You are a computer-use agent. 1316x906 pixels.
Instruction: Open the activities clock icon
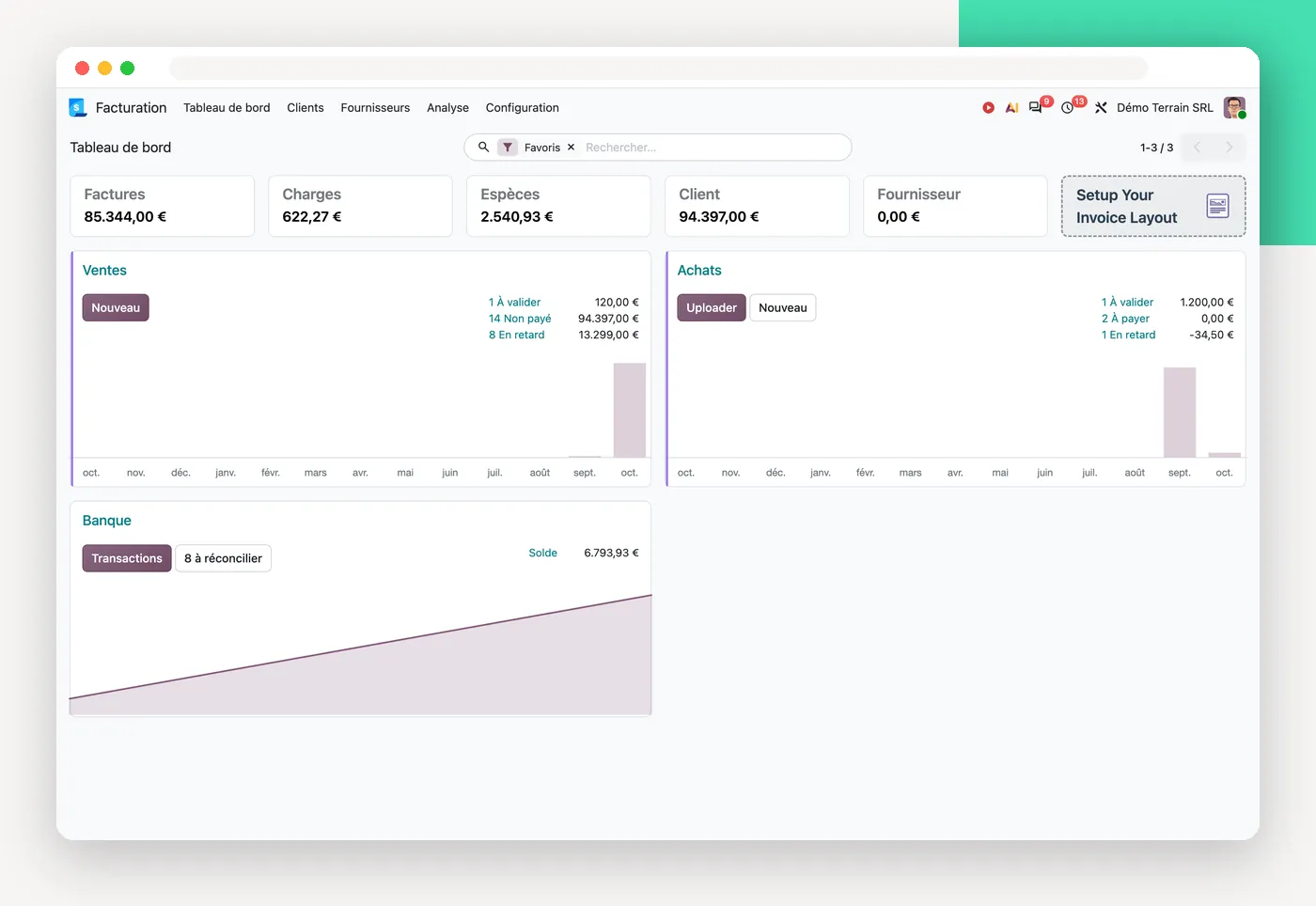1068,108
